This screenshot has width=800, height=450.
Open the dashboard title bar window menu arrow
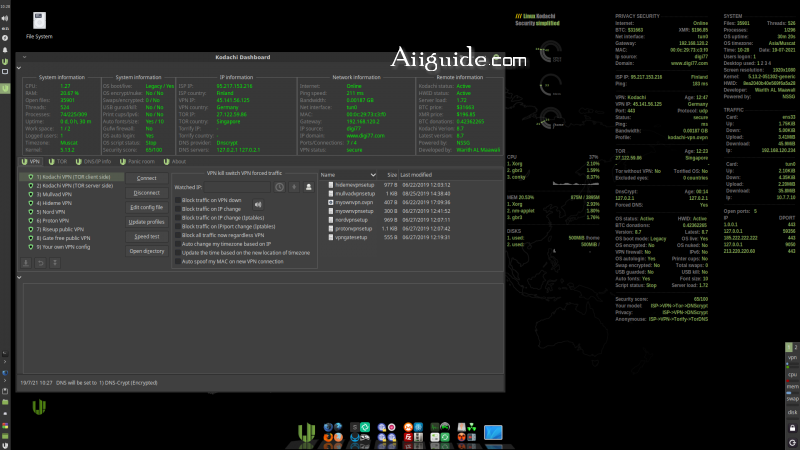[x=24, y=57]
